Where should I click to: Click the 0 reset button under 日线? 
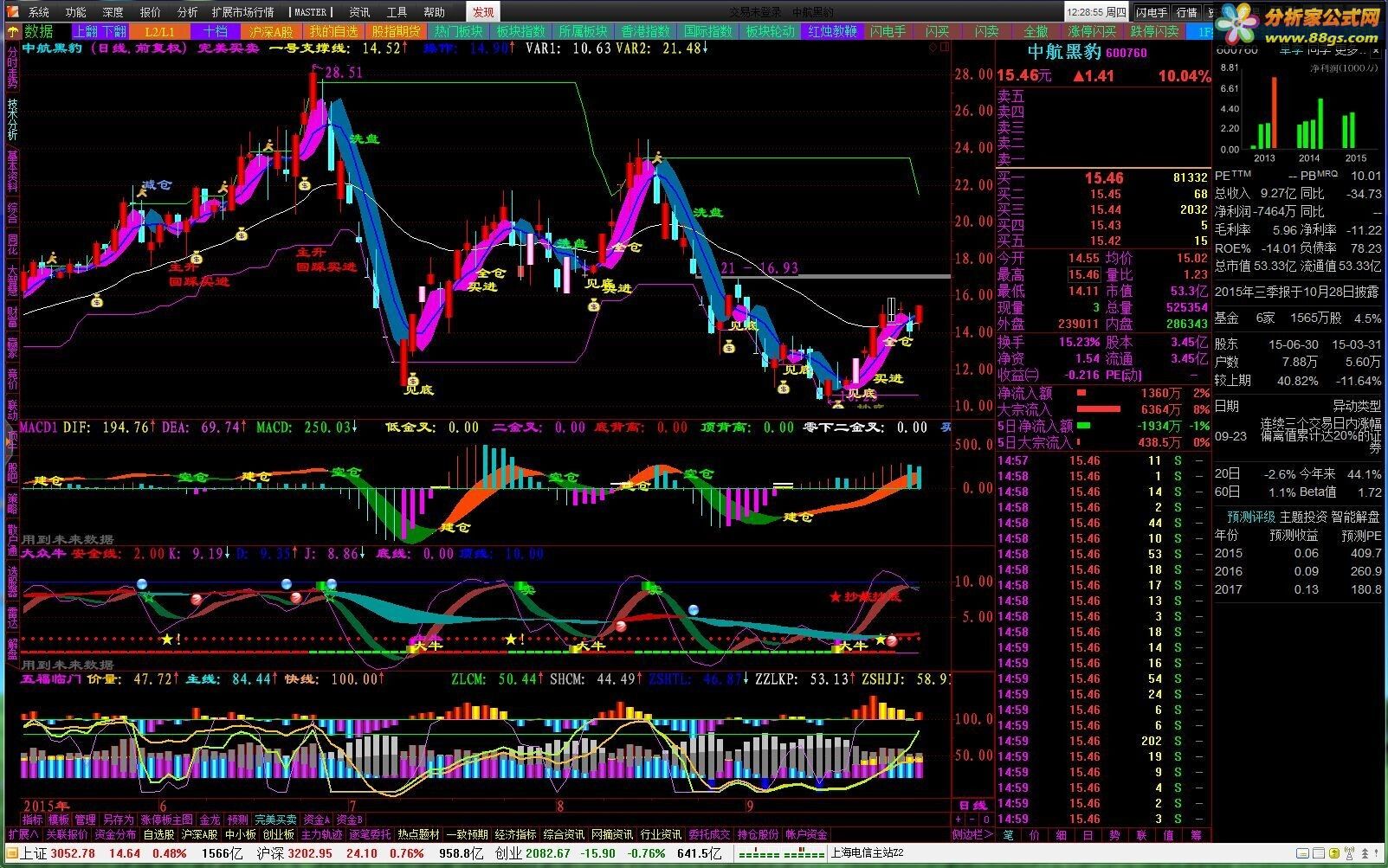[986, 819]
